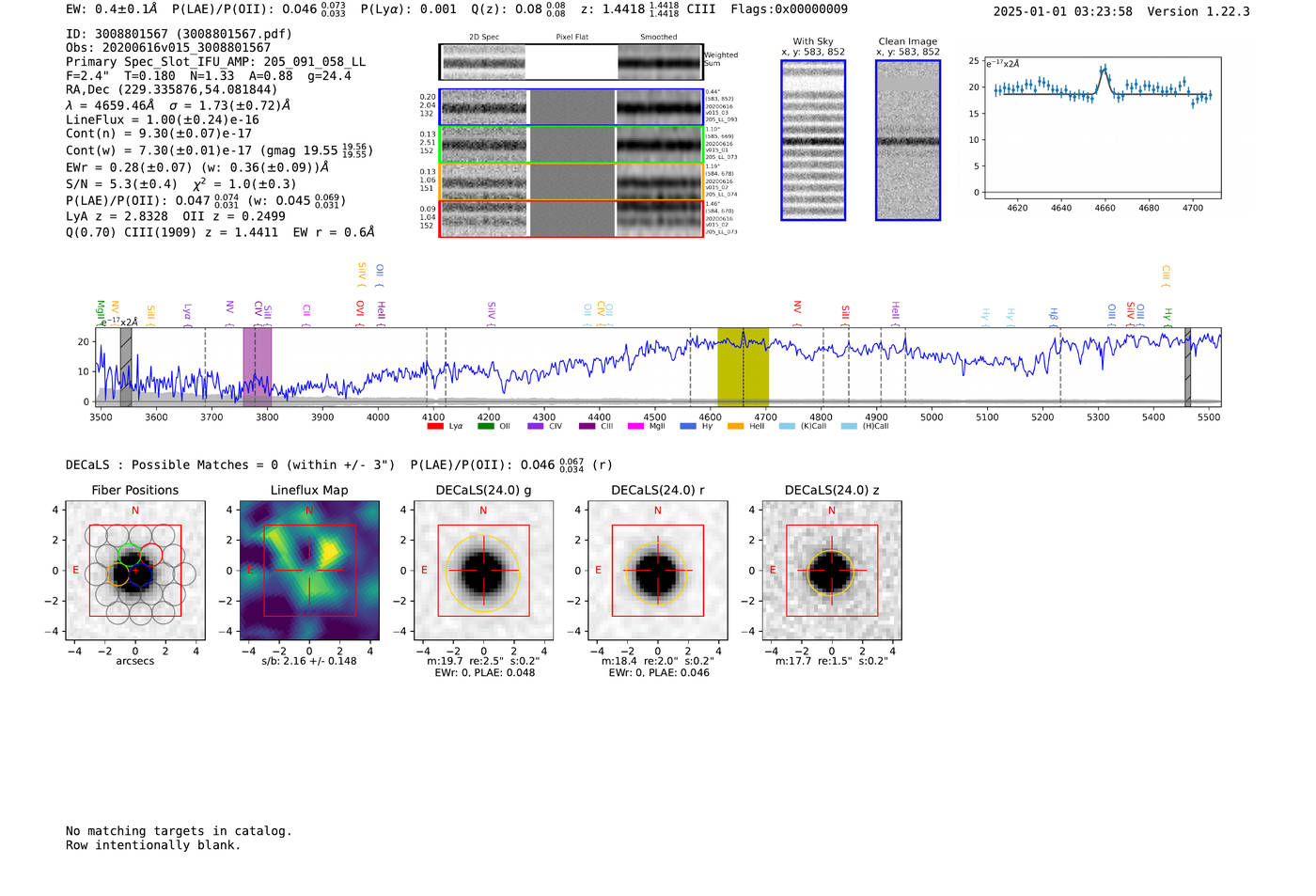Open the Fiber Positions image
The width and height of the screenshot is (1316, 896).
click(135, 570)
